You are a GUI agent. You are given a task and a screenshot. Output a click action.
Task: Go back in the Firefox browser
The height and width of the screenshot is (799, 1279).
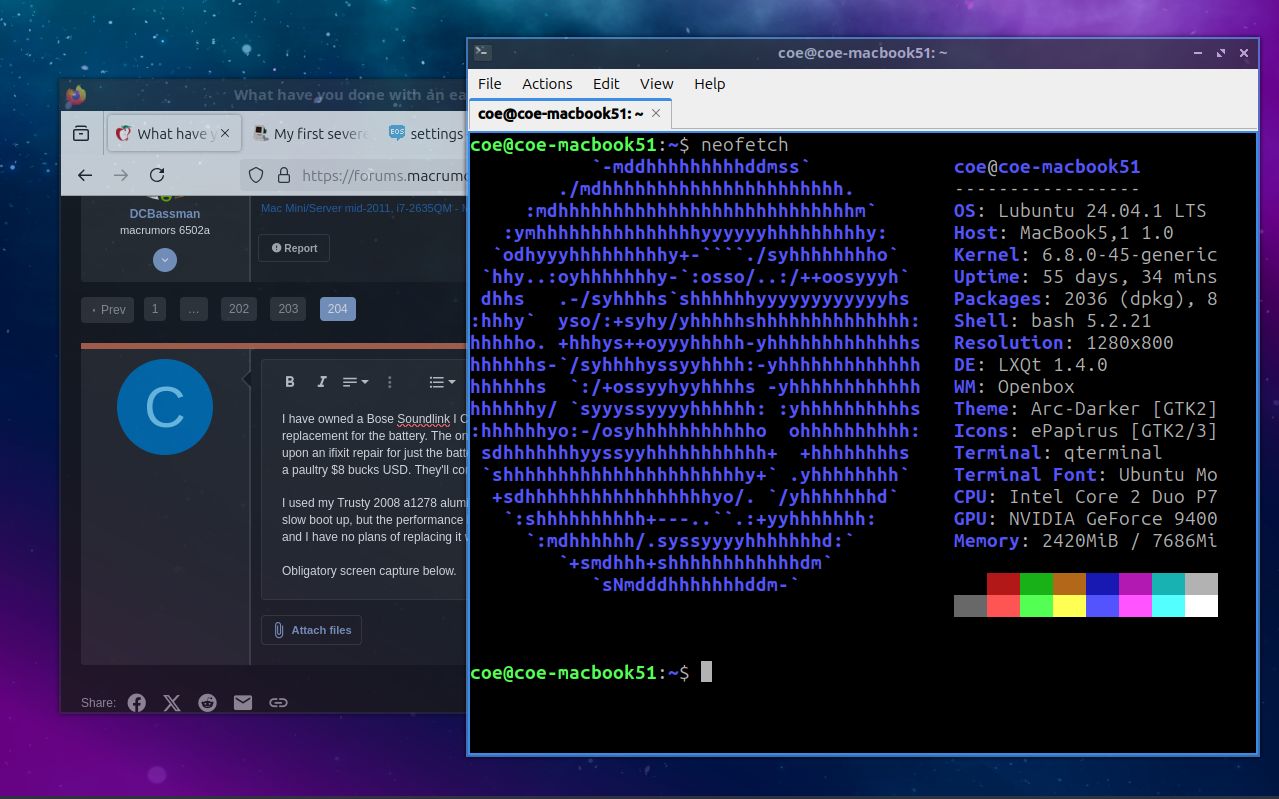[x=85, y=175]
